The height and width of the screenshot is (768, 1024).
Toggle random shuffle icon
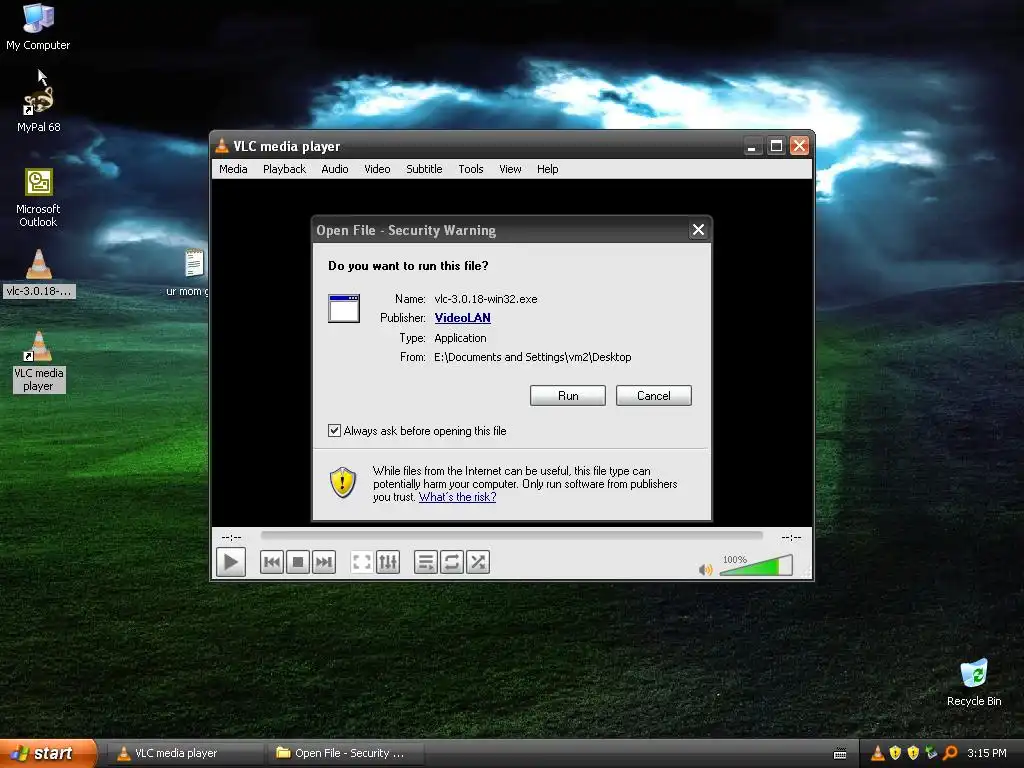point(478,562)
